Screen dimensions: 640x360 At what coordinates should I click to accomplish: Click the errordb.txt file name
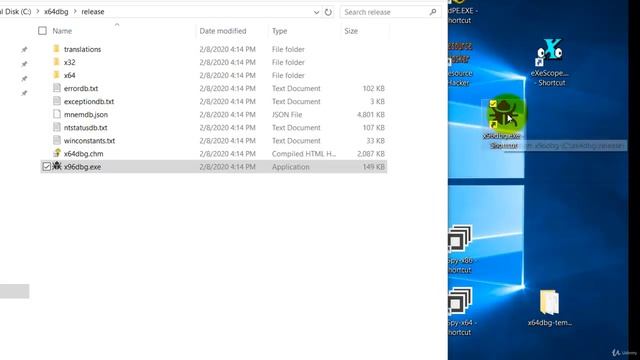(x=81, y=89)
